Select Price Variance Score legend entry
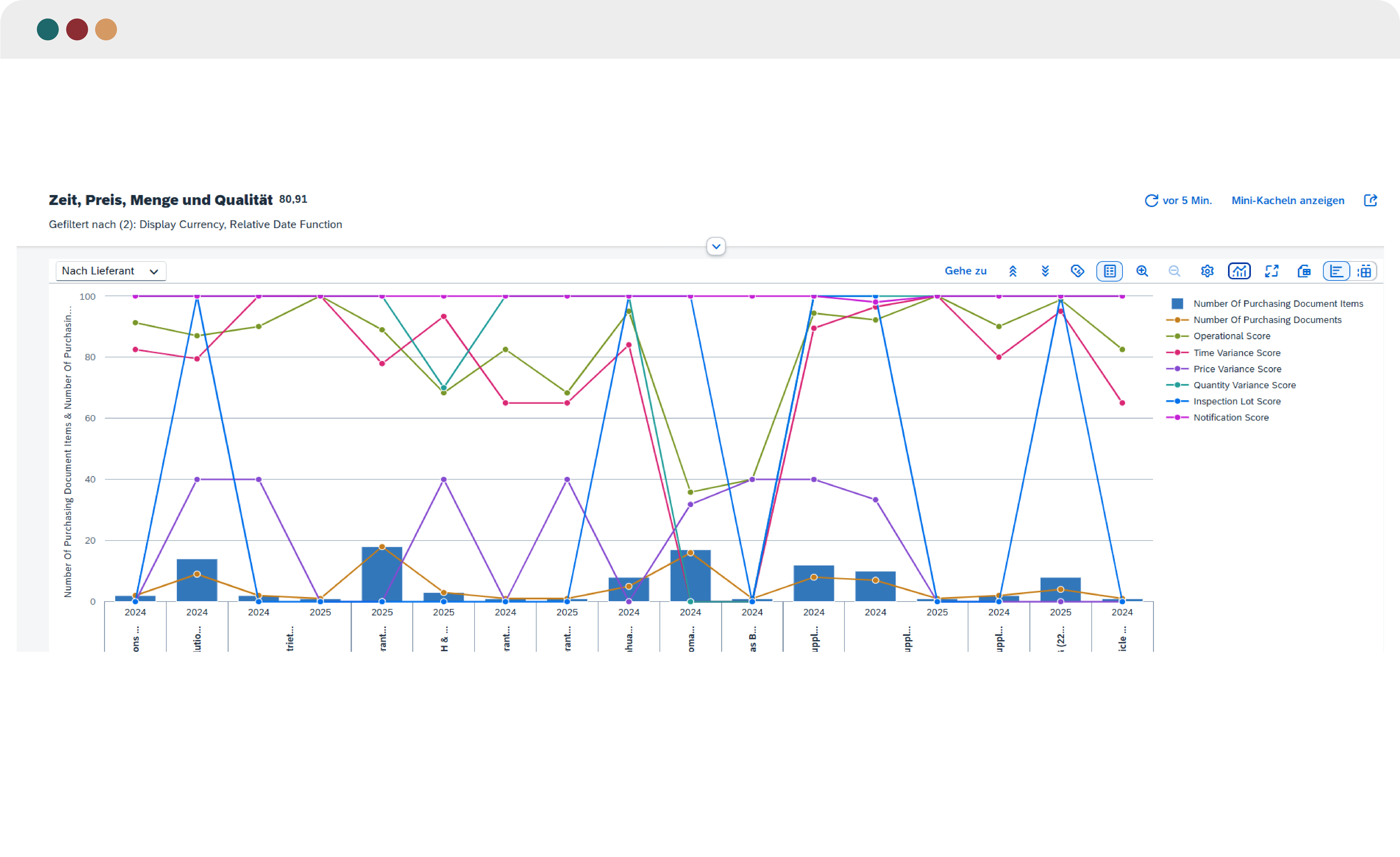Screen dimensions: 1400x857 coord(1223,369)
